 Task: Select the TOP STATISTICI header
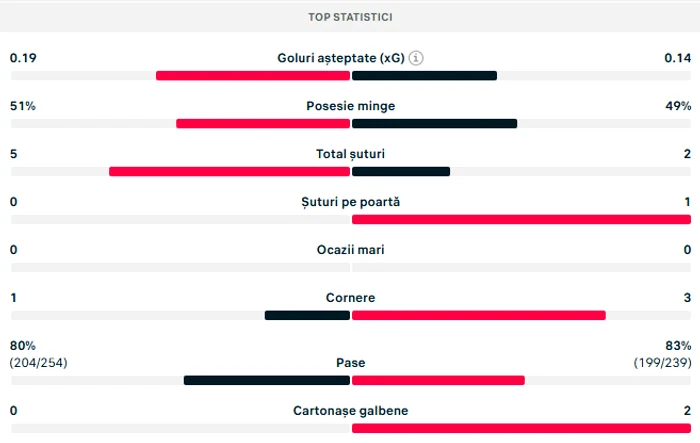[350, 18]
